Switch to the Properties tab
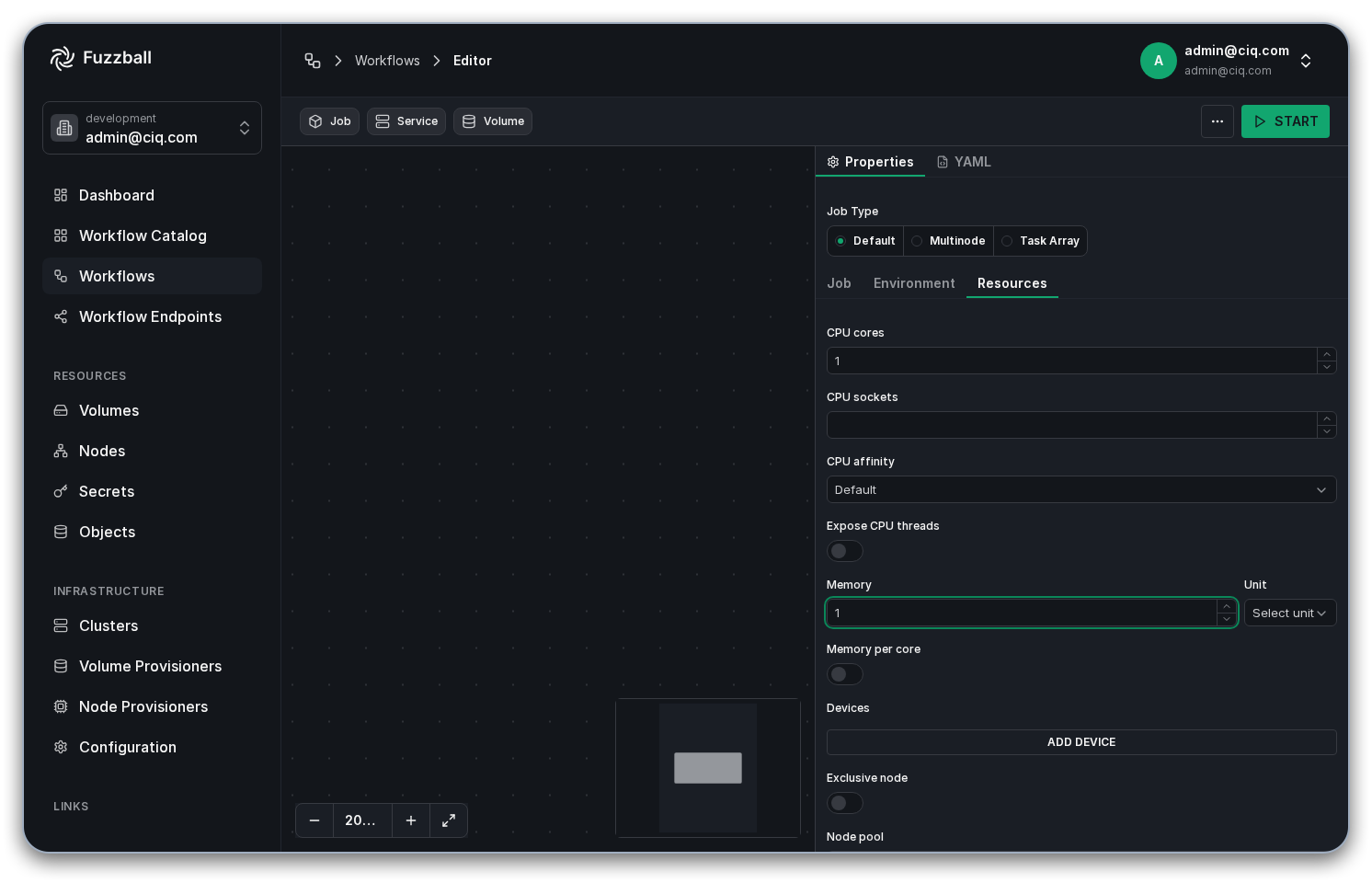 pyautogui.click(x=870, y=162)
